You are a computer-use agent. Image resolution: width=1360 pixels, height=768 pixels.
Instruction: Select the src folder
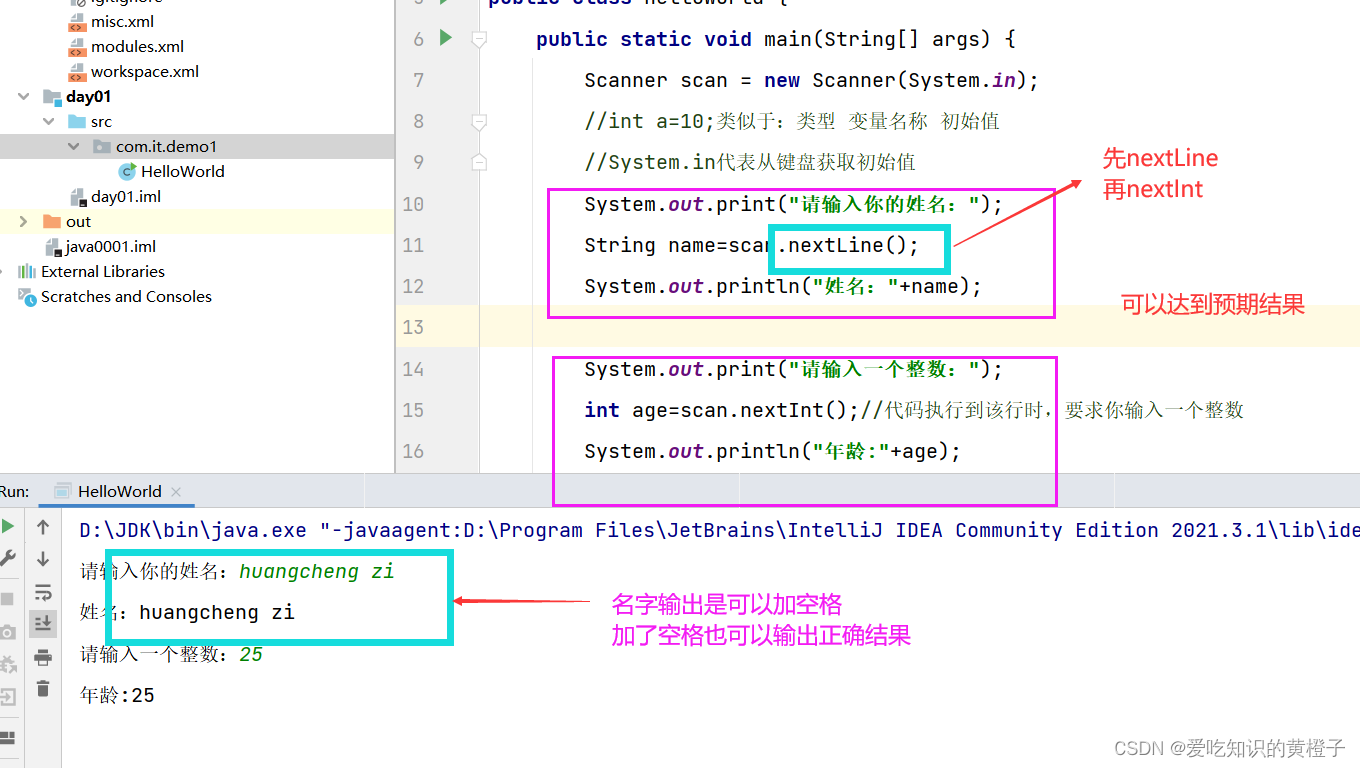[101, 122]
